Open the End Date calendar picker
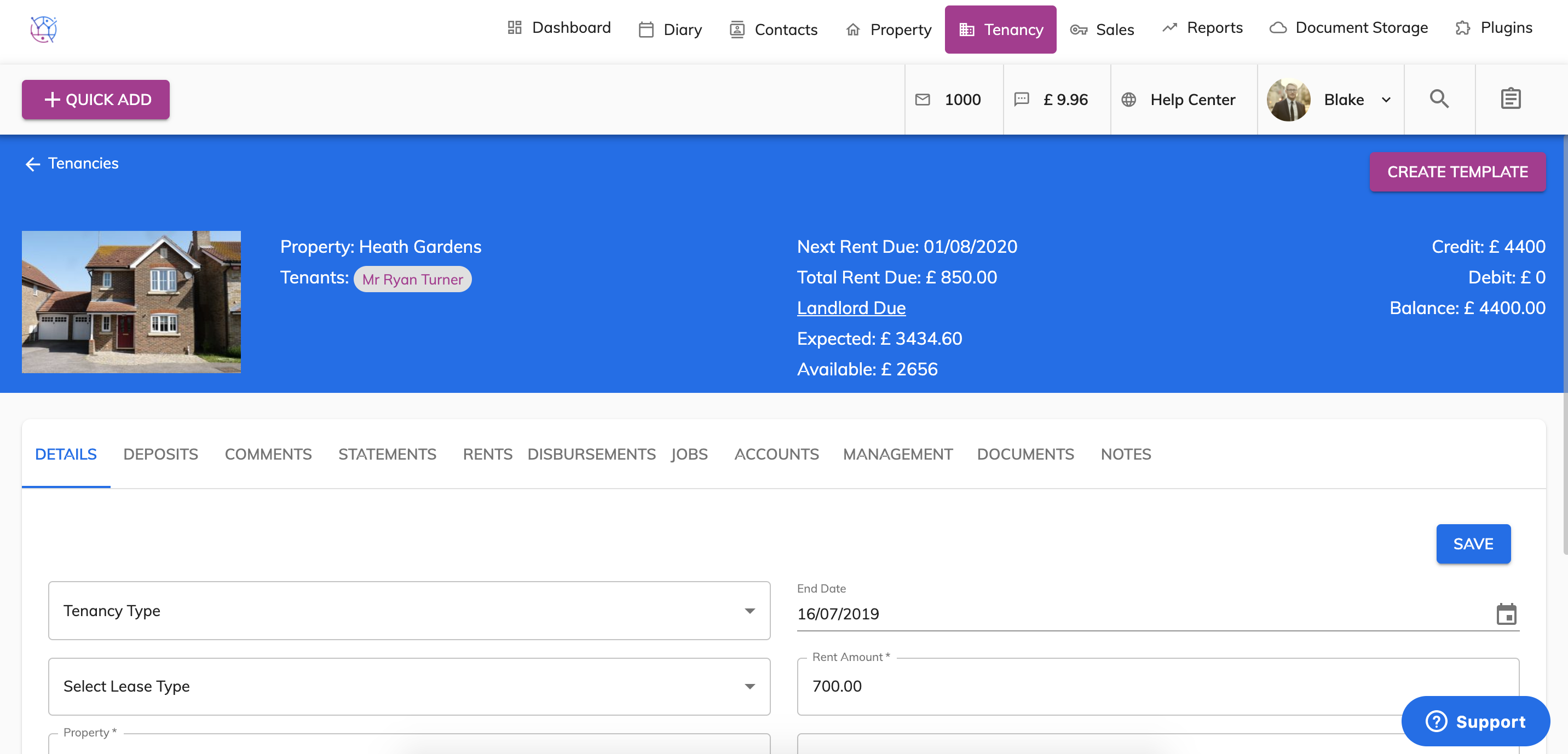 pyautogui.click(x=1506, y=614)
